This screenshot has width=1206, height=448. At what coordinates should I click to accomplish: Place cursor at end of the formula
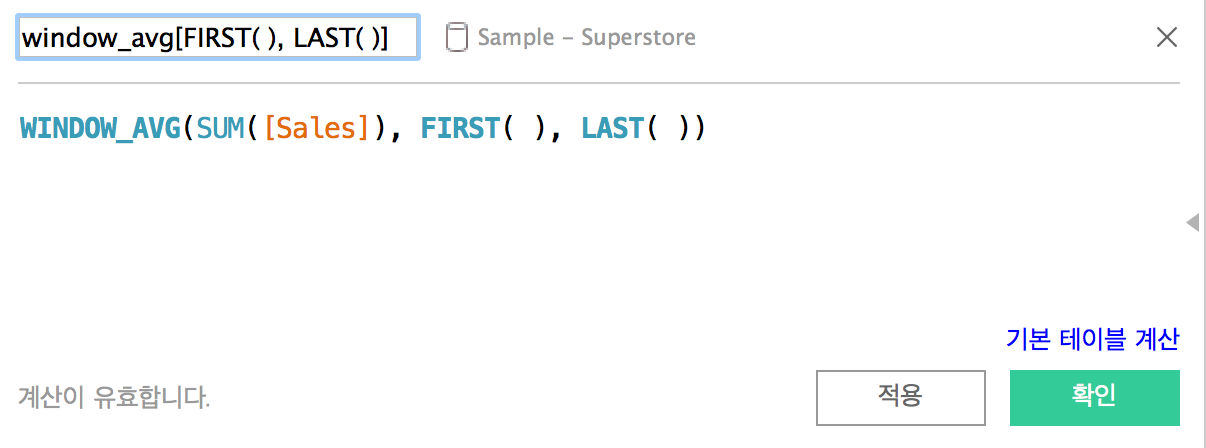pos(708,129)
